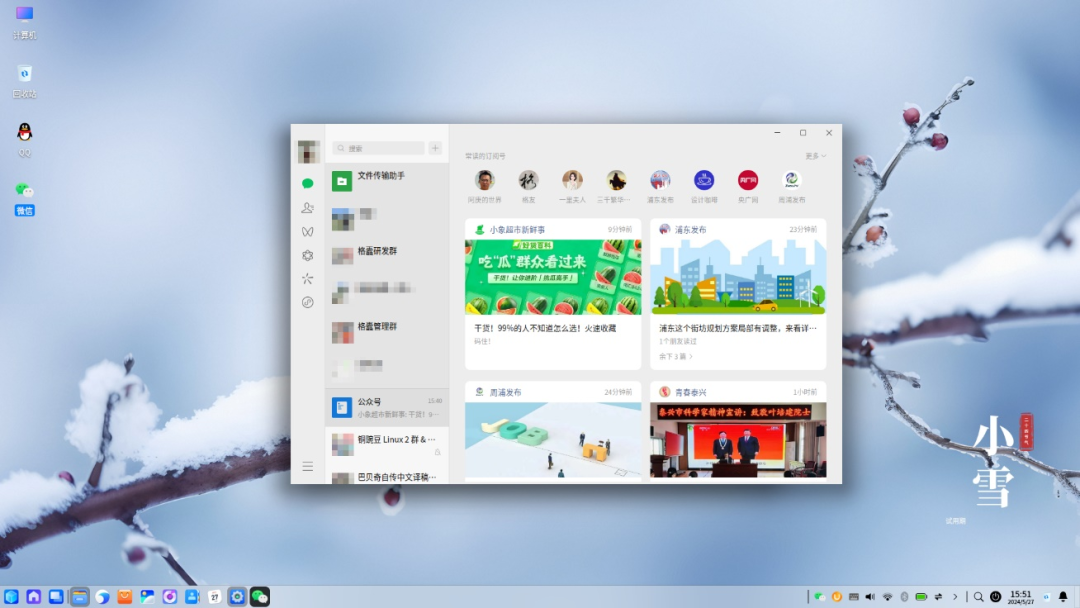1080x608 pixels.
Task: Open the 浦东这个街坊规划方案 article title
Action: [x=738, y=328]
